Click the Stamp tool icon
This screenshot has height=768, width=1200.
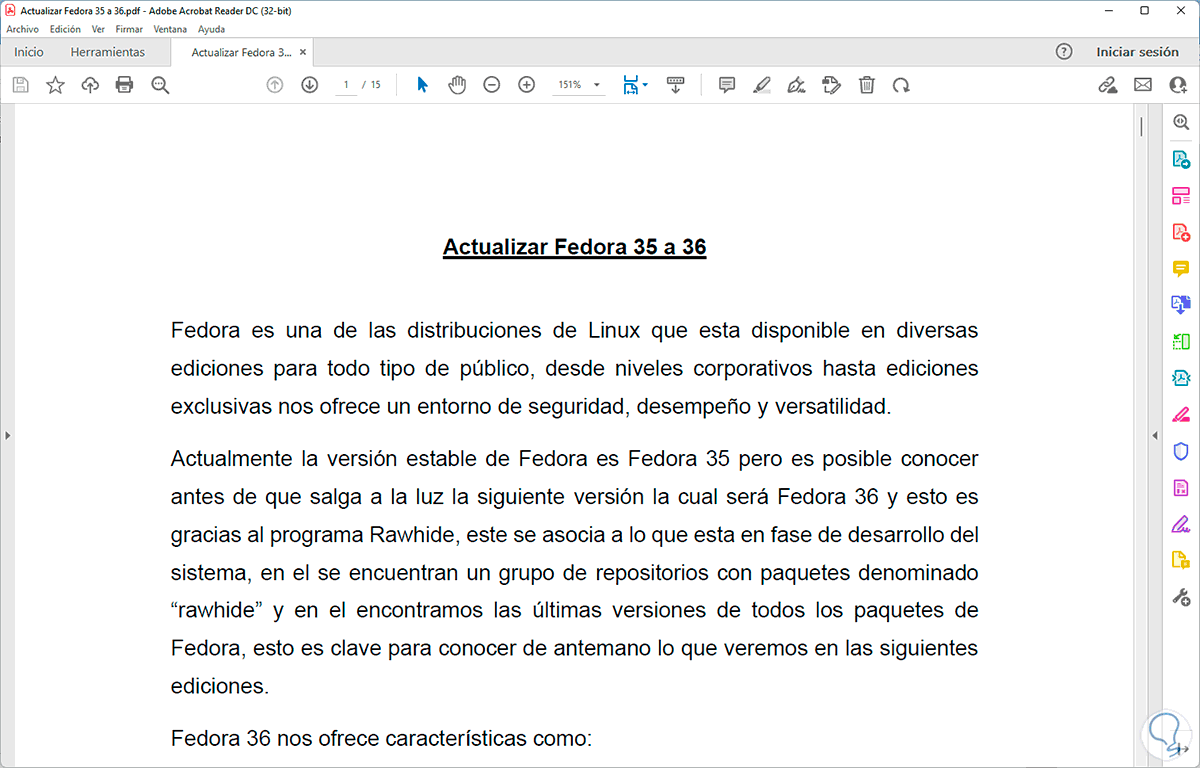(831, 85)
